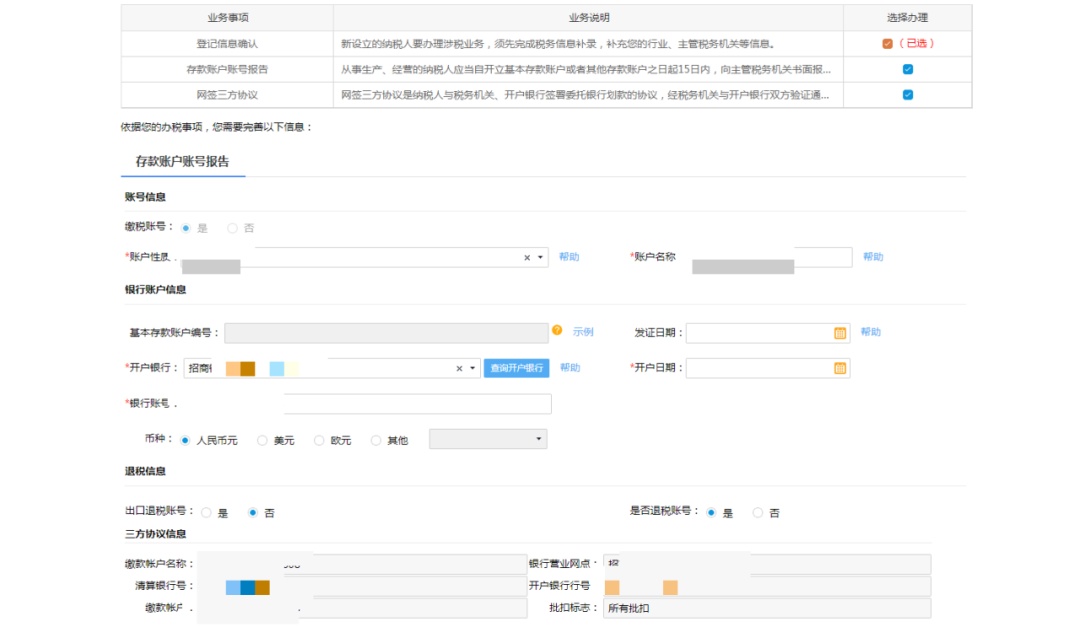This screenshot has width=1080, height=638.
Task: Click into the 银行账号 input field
Action: [x=418, y=404]
